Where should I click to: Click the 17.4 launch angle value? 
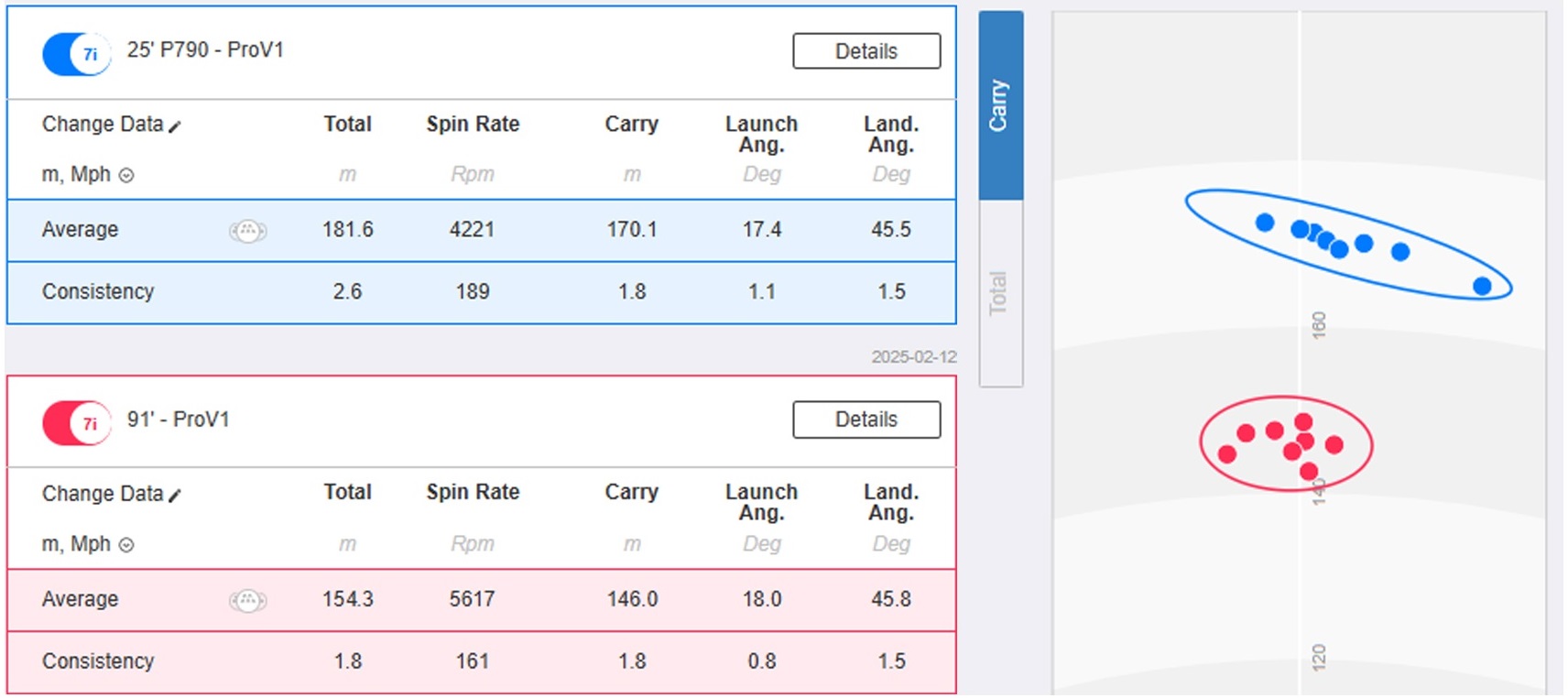[x=762, y=229]
